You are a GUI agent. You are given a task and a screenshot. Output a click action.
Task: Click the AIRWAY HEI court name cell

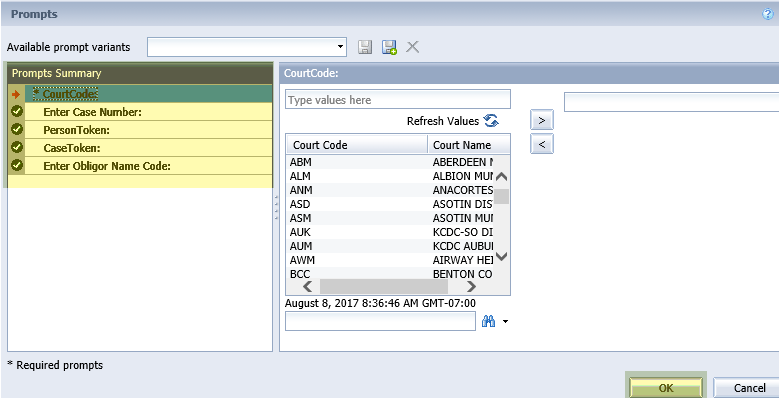pyautogui.click(x=463, y=260)
